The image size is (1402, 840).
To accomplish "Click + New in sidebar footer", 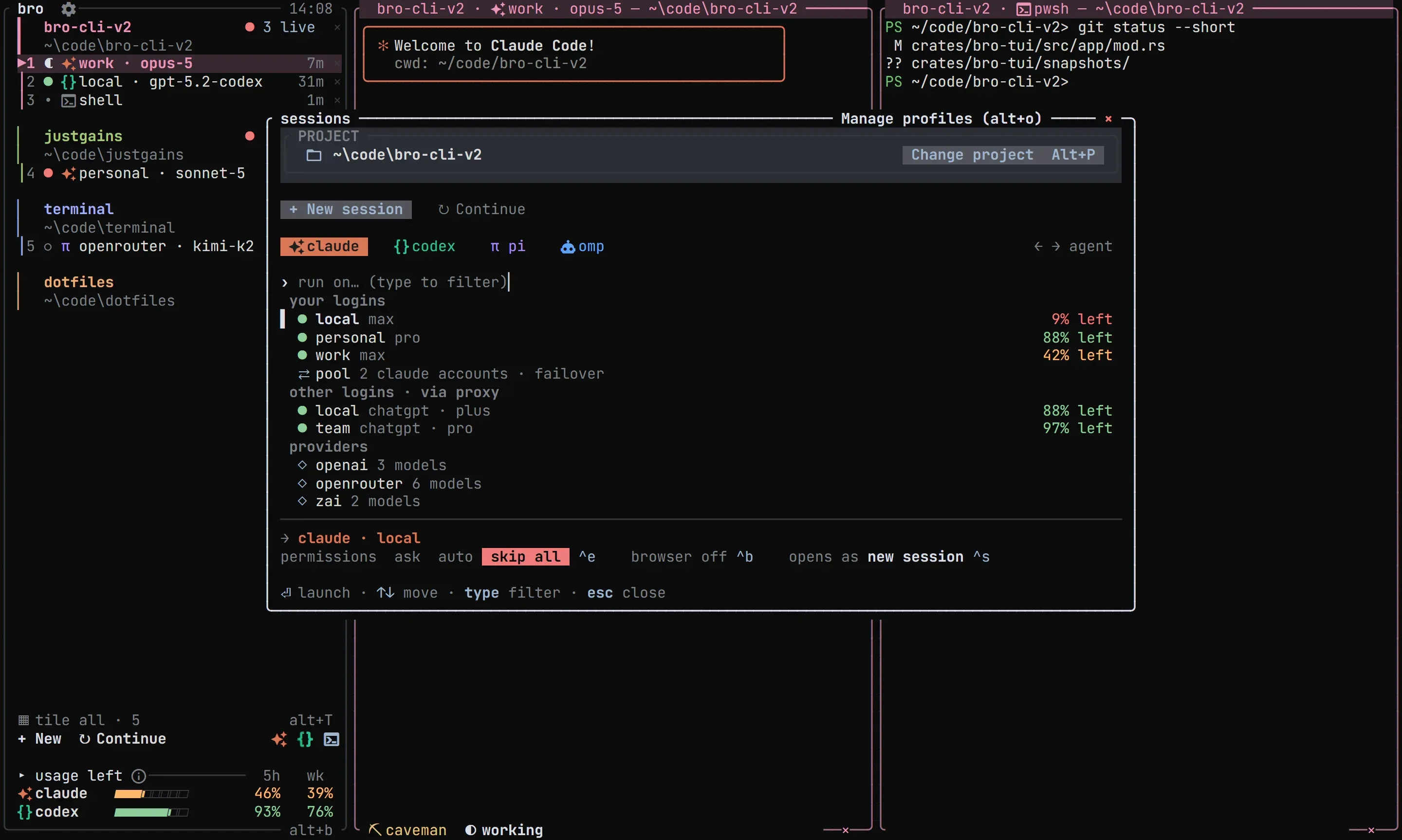I will point(39,739).
